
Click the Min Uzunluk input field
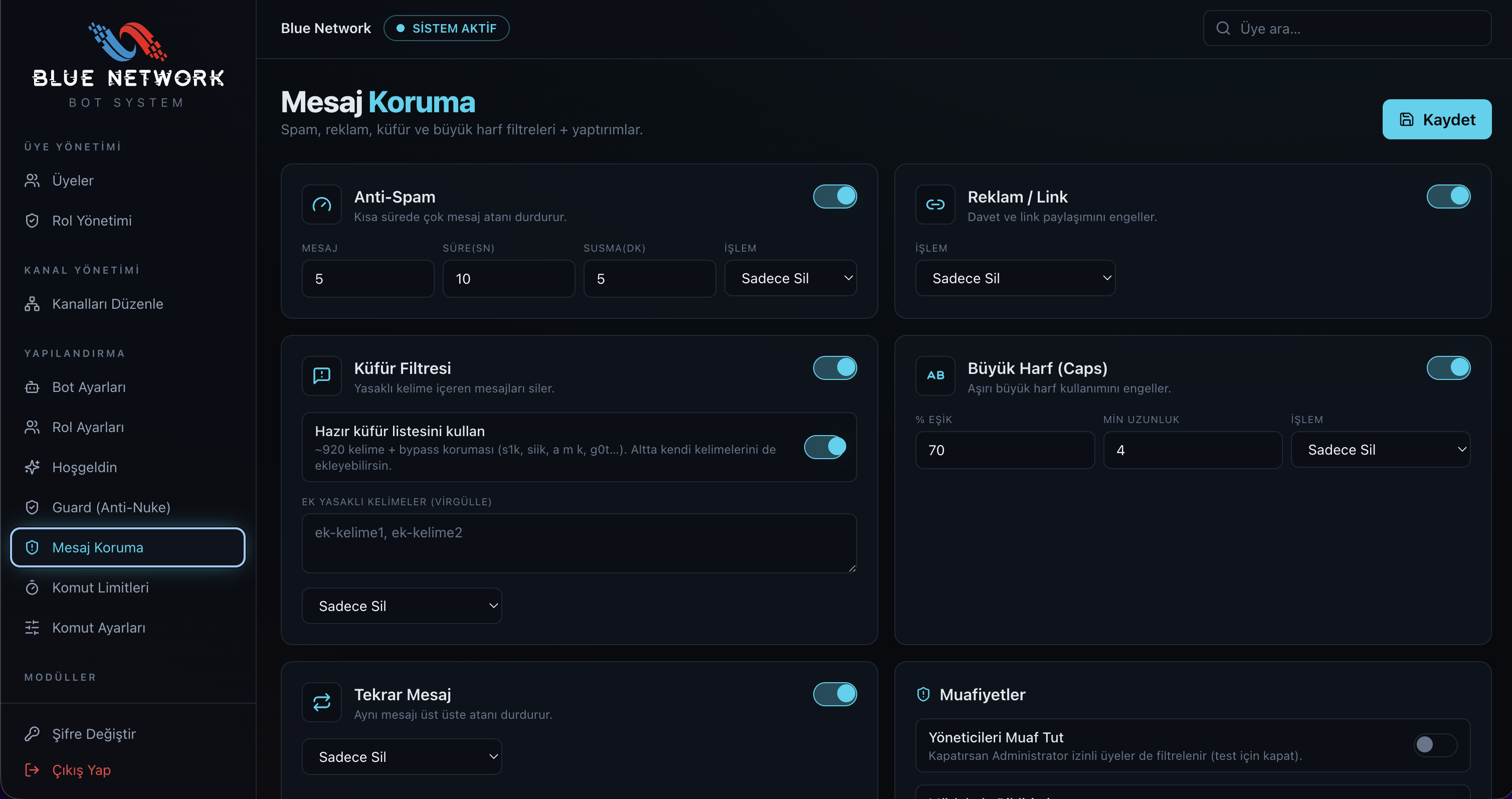[x=1193, y=450]
